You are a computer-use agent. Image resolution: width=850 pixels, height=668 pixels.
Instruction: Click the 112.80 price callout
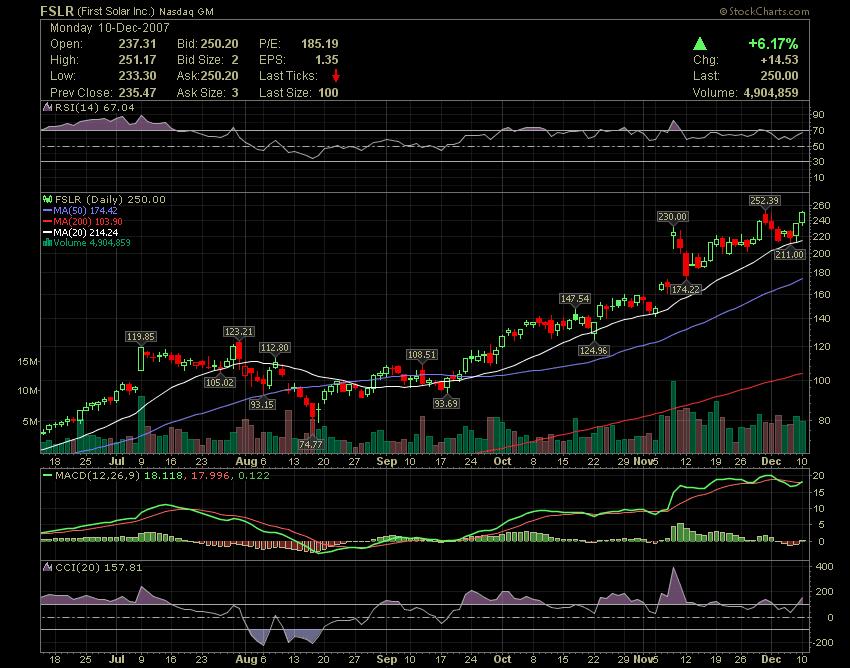click(274, 348)
